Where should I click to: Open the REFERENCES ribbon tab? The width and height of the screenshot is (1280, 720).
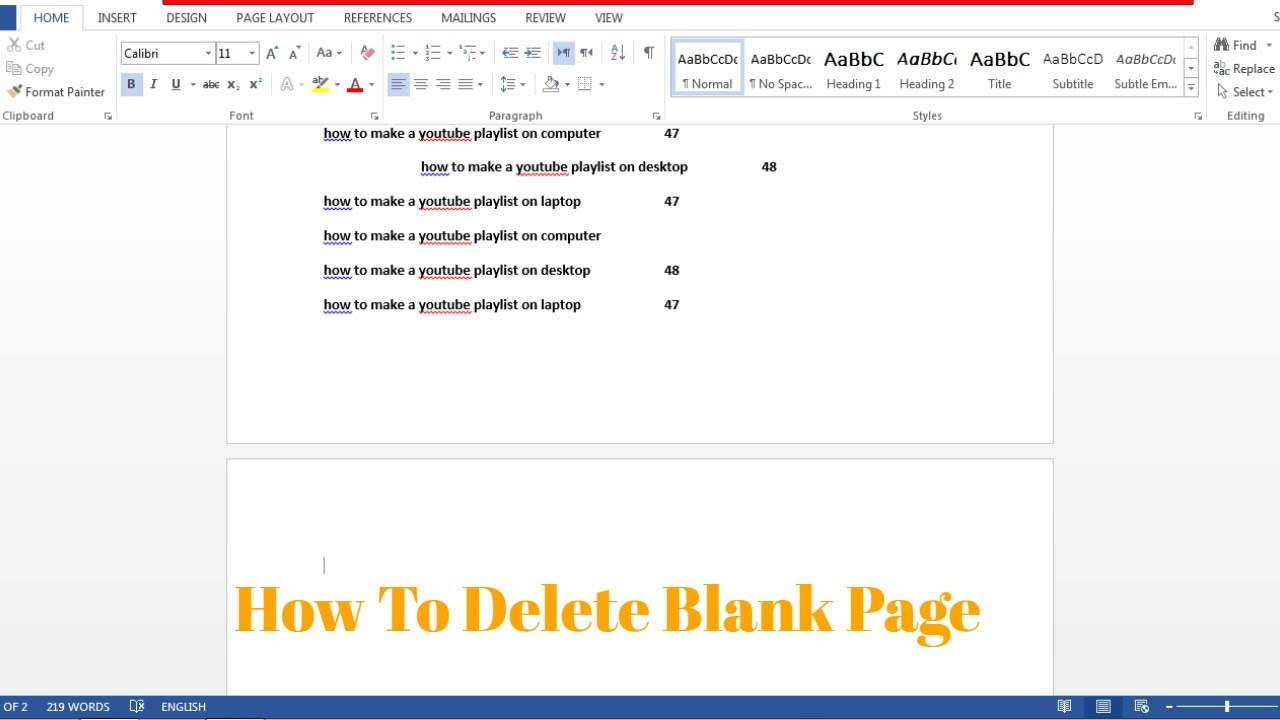[378, 18]
